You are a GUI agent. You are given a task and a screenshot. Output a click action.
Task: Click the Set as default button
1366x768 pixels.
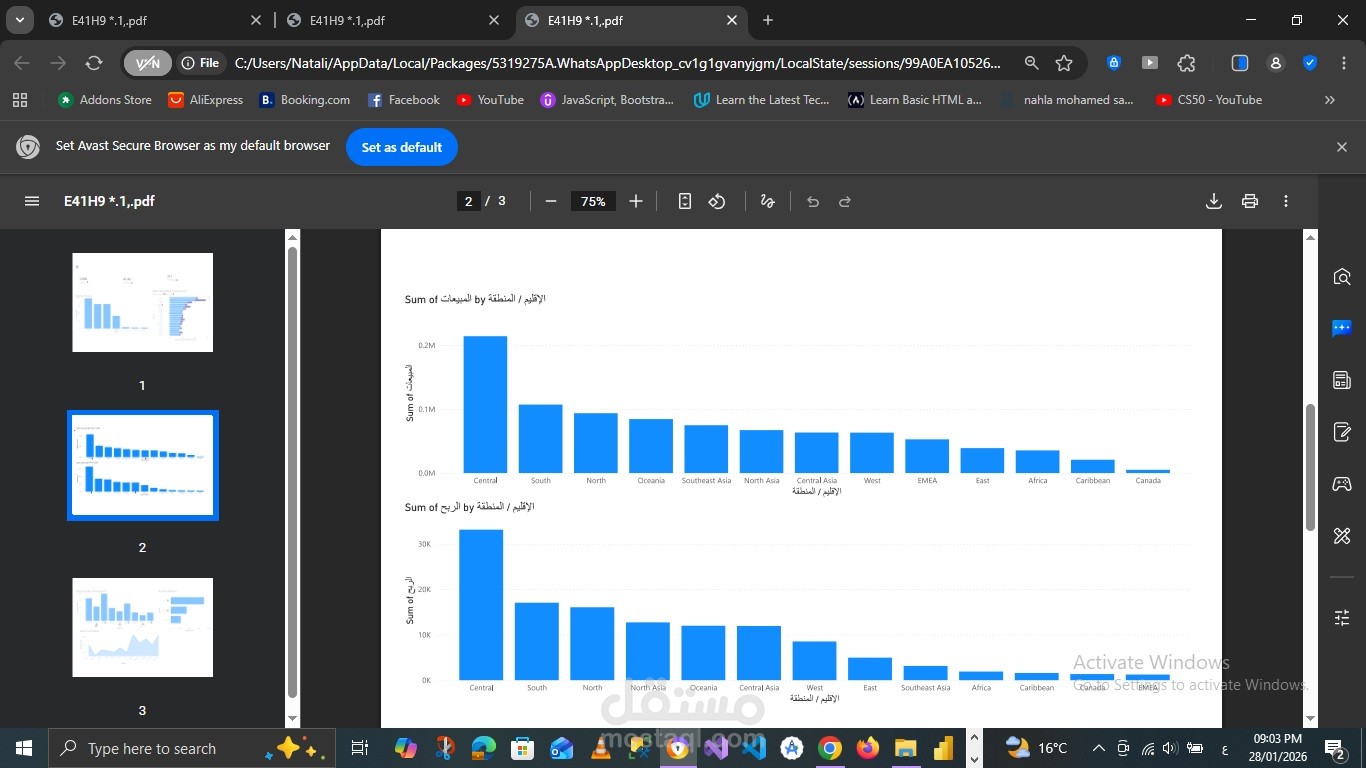pos(401,147)
